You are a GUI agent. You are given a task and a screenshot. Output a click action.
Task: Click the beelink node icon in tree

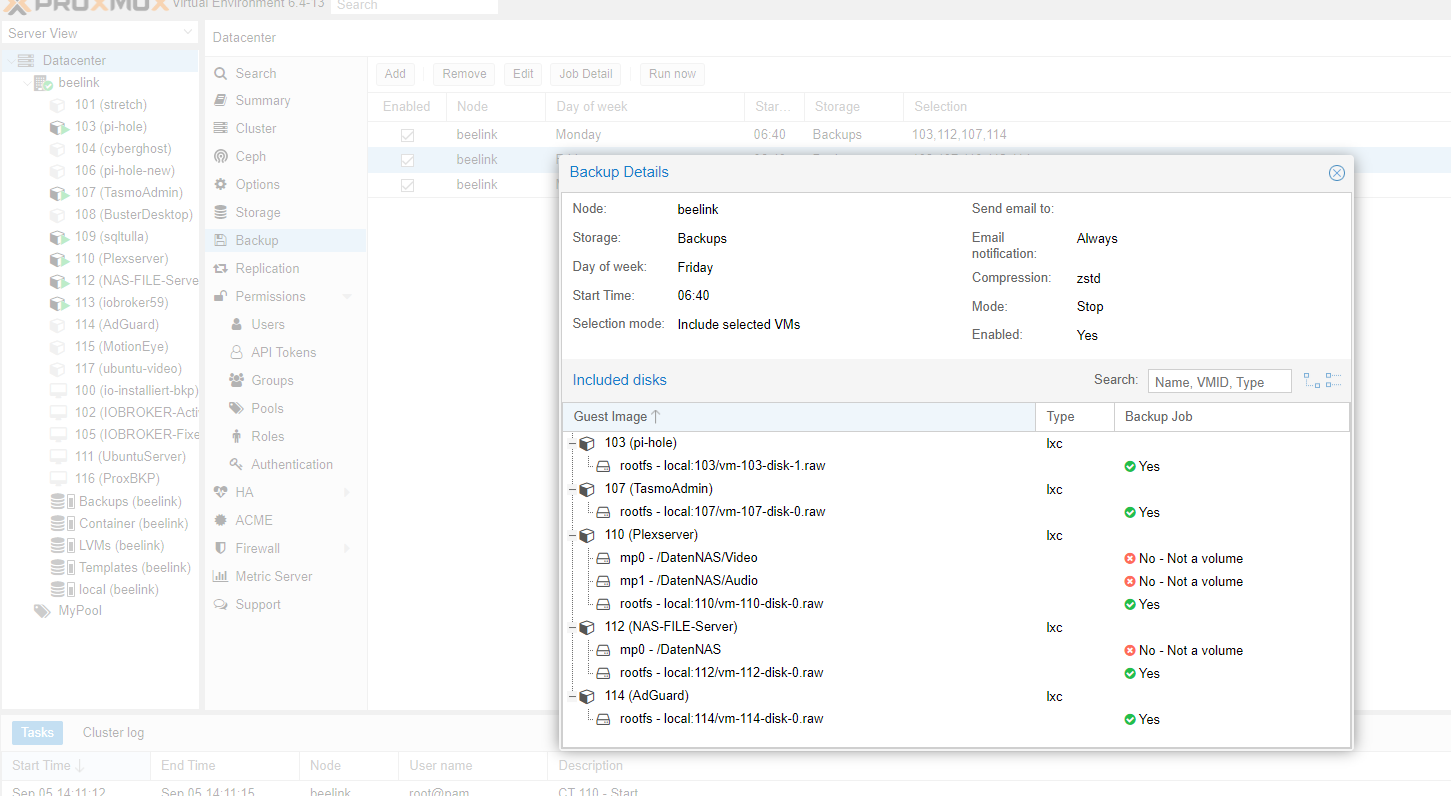[43, 83]
